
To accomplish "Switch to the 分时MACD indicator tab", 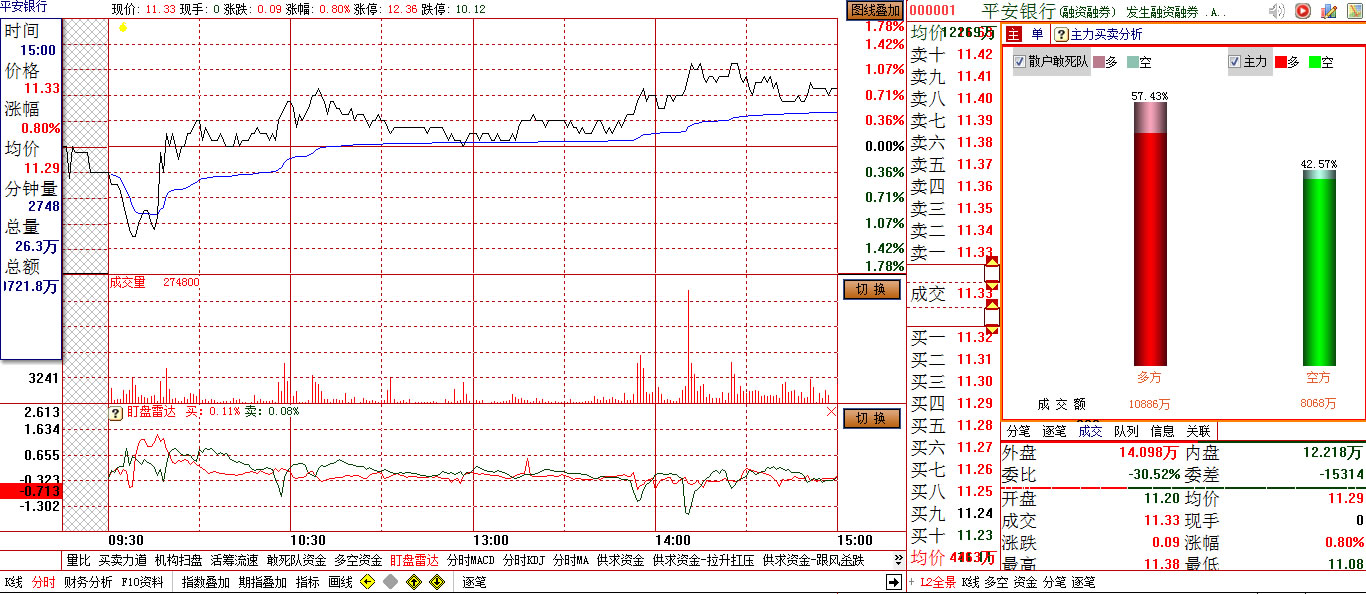I will point(470,560).
